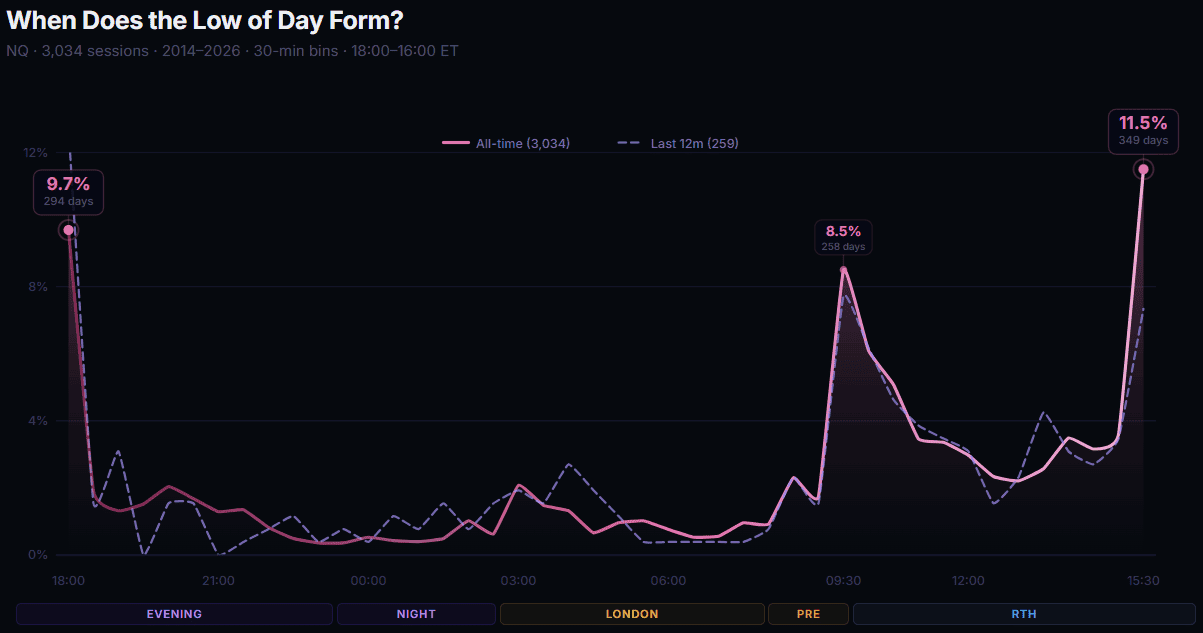Click the NQ sessions subtitle text

coord(232,50)
